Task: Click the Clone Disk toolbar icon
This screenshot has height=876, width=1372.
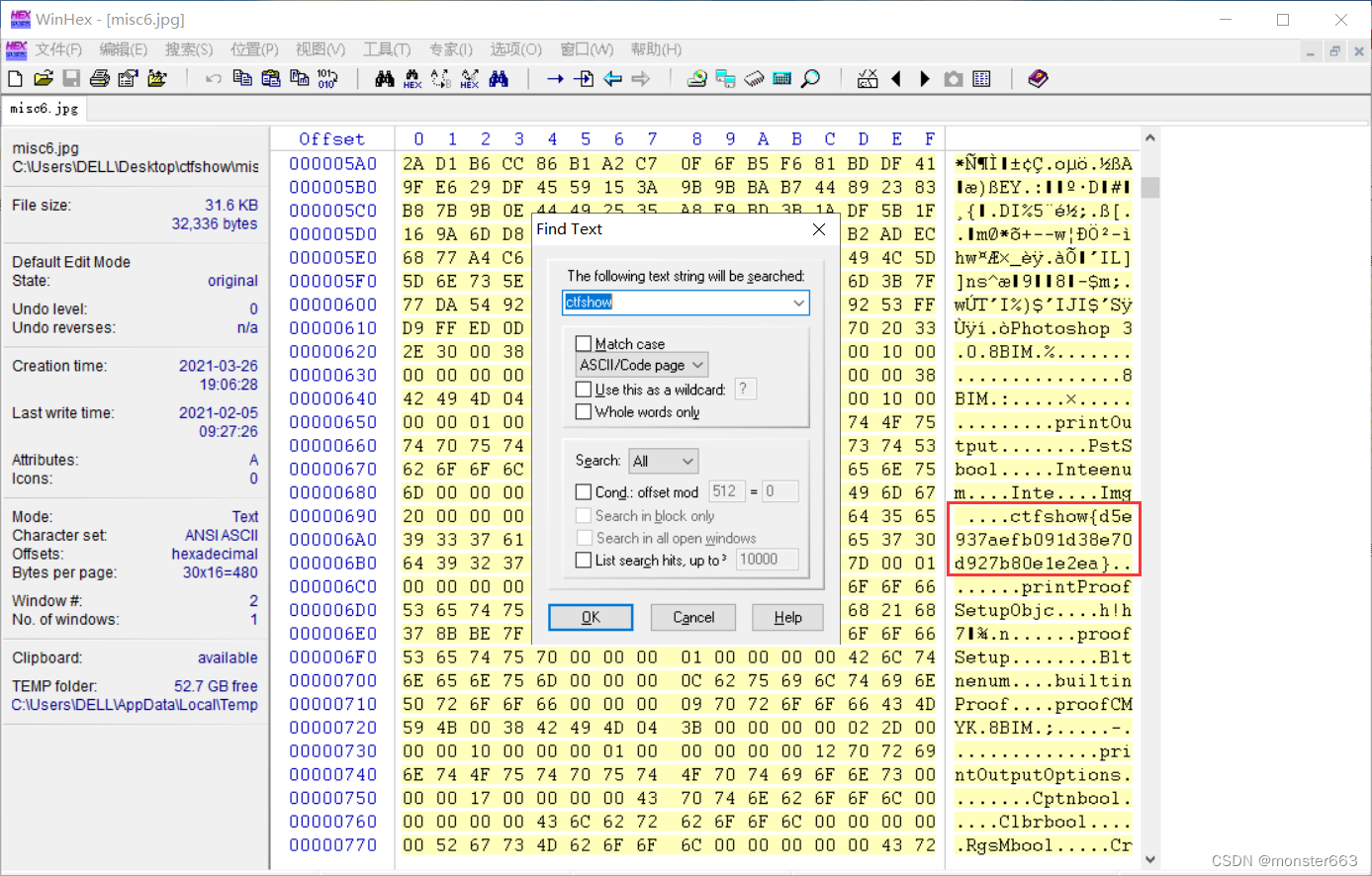Action: (x=725, y=79)
